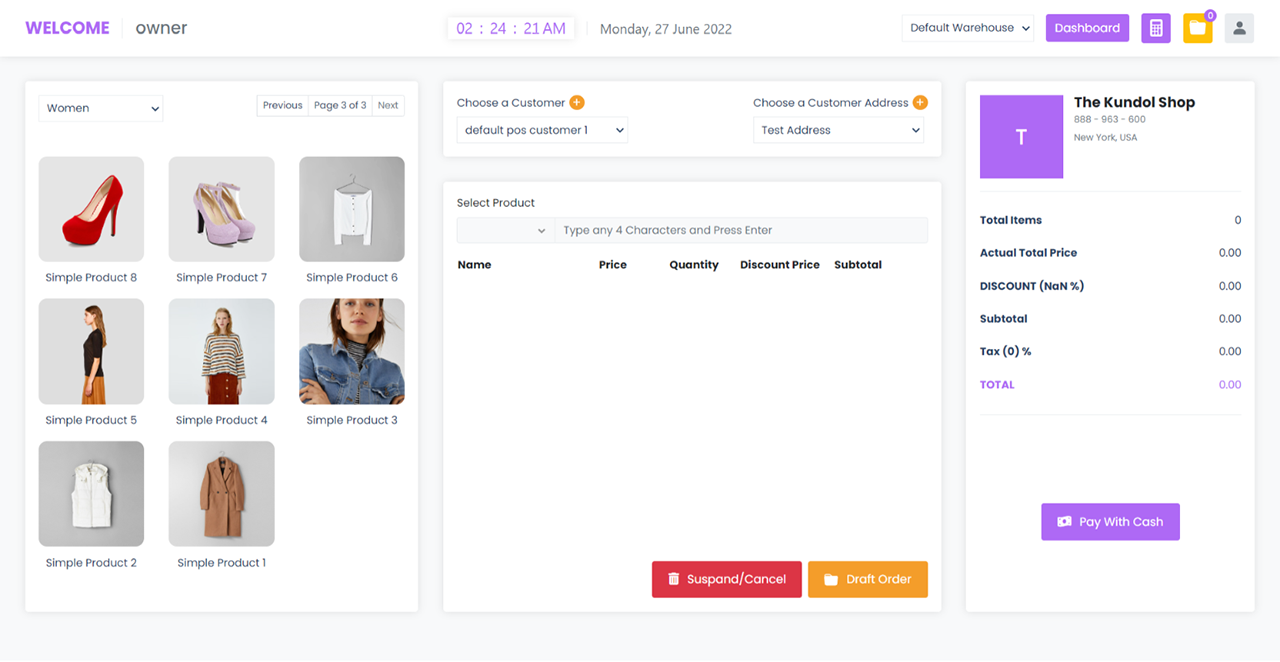Click Next to view more products
The width and height of the screenshot is (1280, 662).
[388, 104]
